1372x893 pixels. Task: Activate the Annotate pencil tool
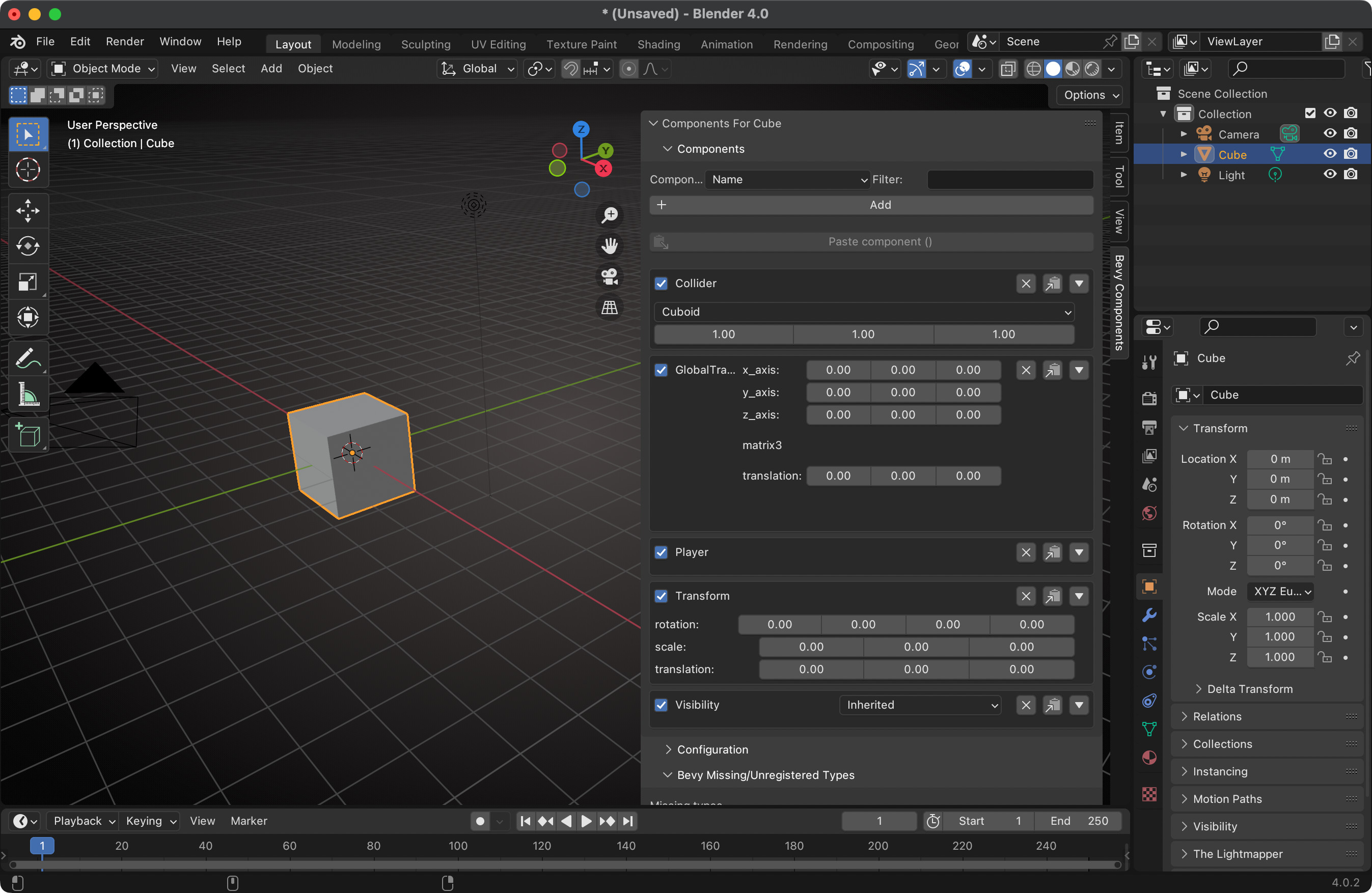28,358
